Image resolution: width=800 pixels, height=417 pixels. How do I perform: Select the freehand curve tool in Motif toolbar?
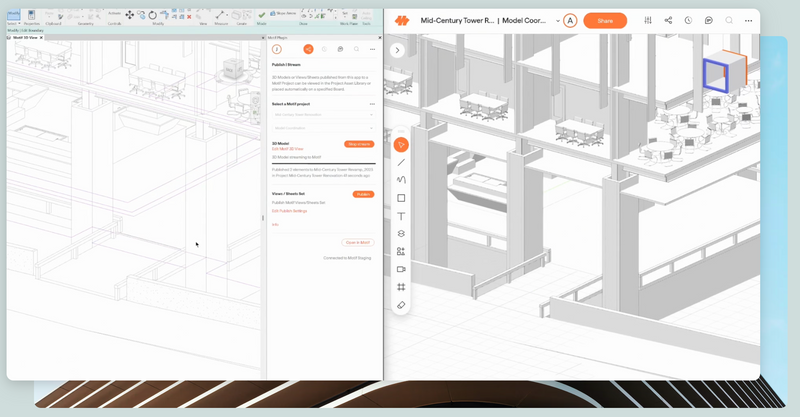401,180
